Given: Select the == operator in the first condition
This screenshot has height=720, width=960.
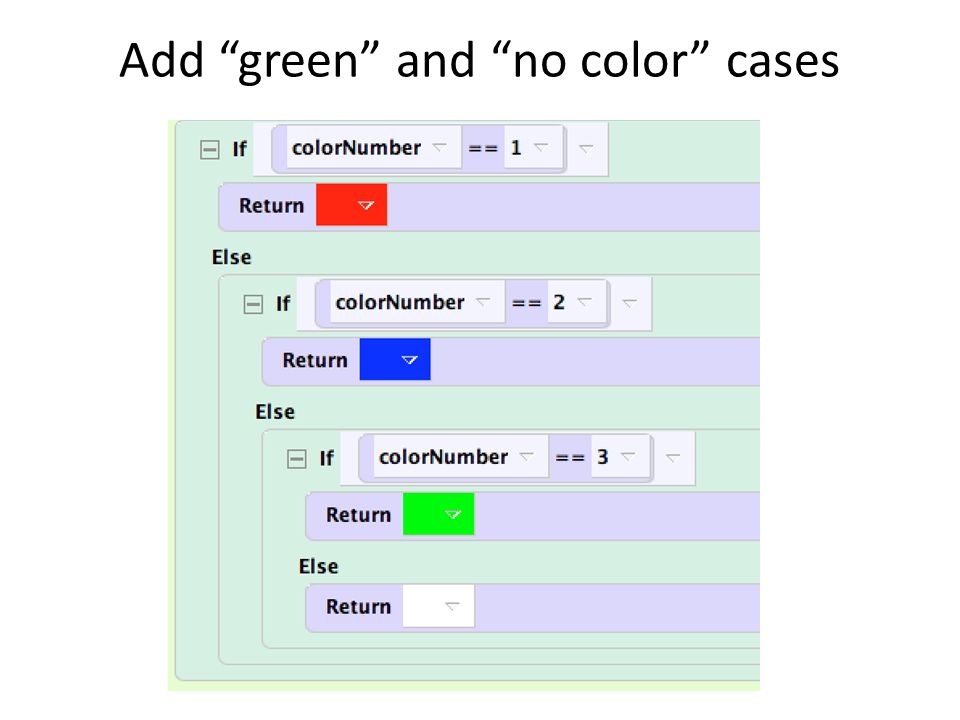Looking at the screenshot, I should [x=483, y=148].
